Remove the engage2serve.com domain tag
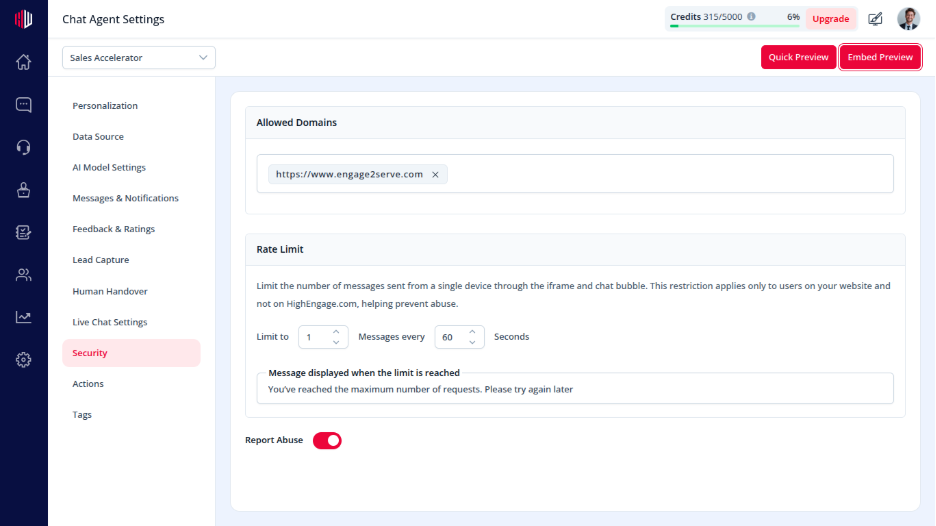This screenshot has width=936, height=526. point(435,175)
